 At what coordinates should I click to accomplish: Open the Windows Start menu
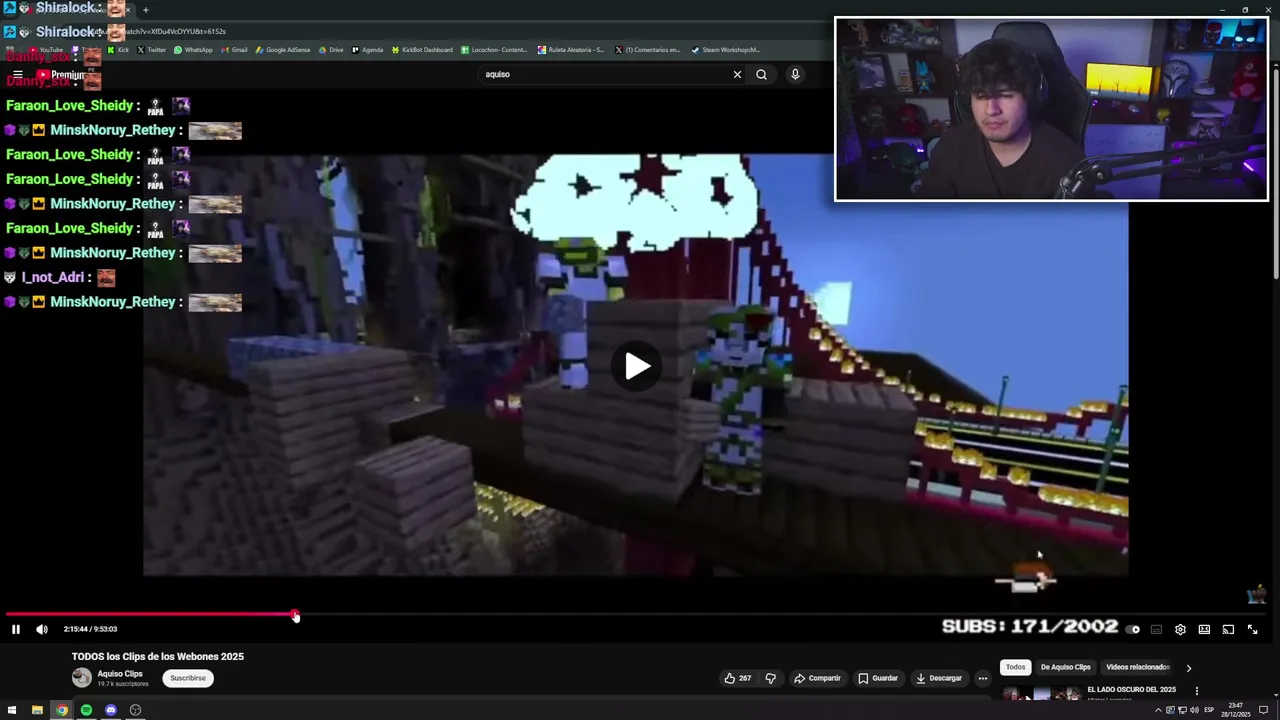point(12,710)
